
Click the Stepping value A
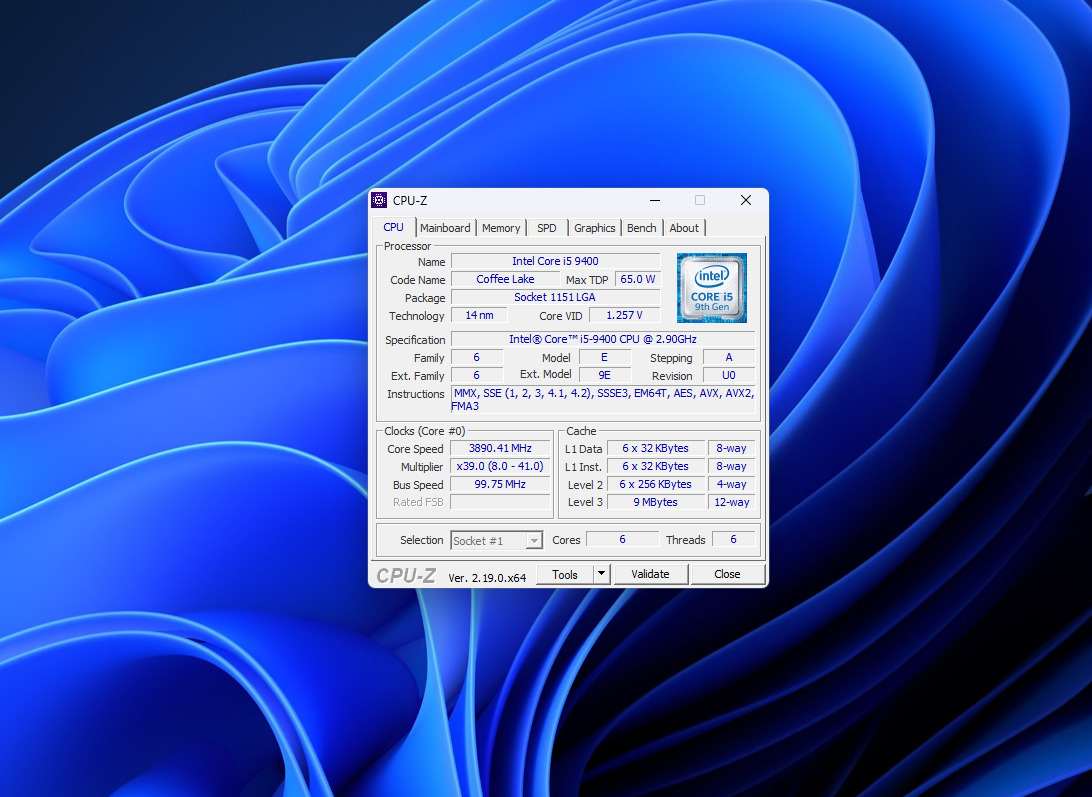[729, 357]
